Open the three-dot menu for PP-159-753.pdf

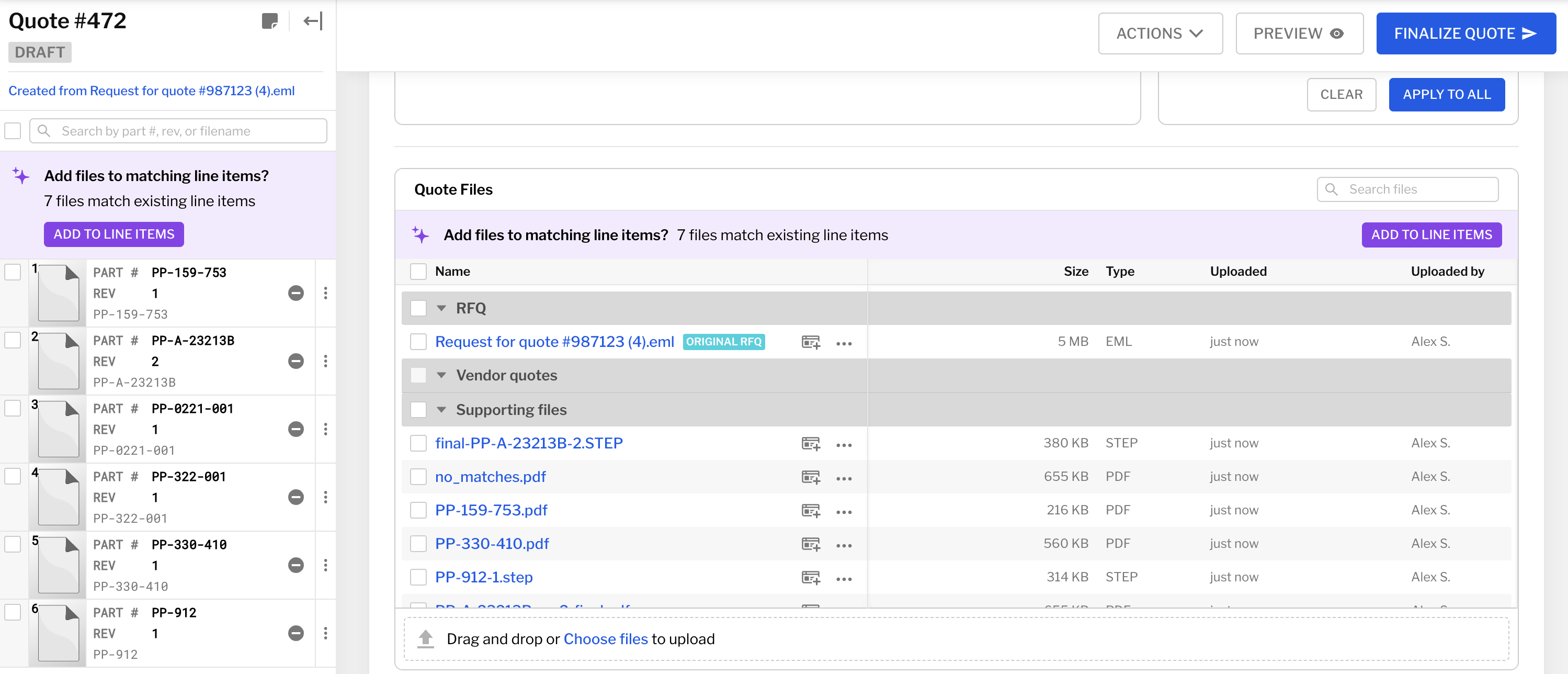pos(844,513)
